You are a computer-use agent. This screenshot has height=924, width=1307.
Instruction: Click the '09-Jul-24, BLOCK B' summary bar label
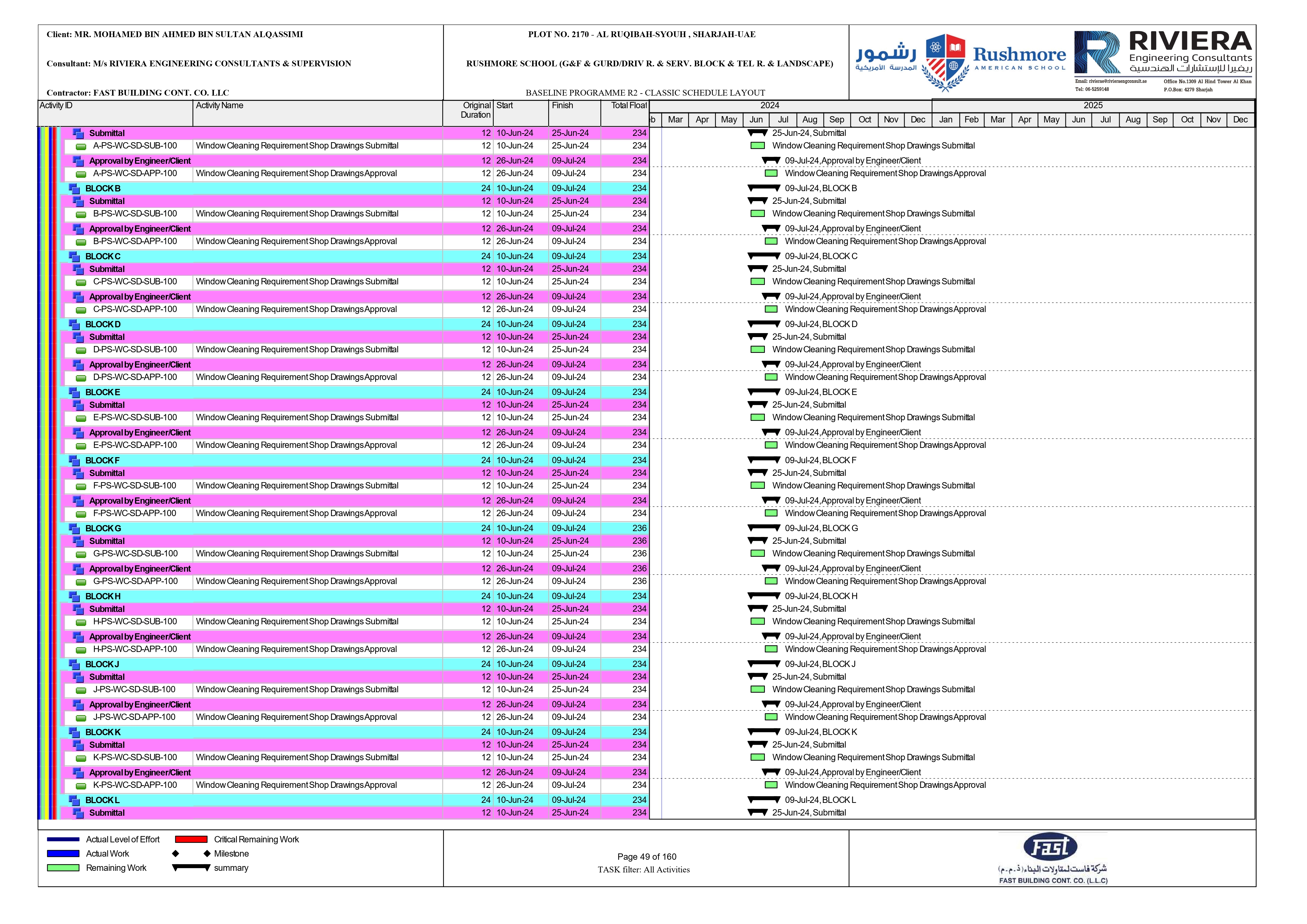coord(821,188)
